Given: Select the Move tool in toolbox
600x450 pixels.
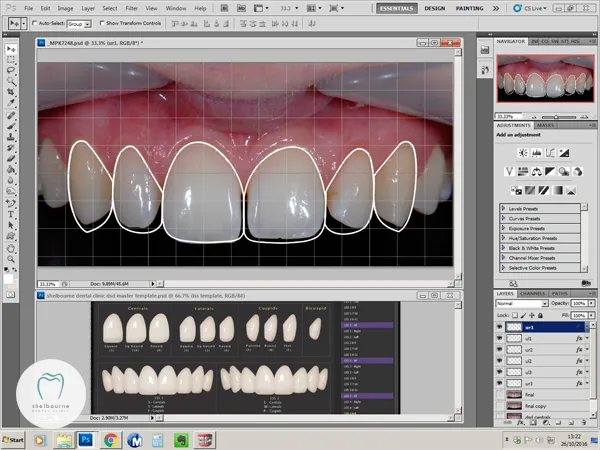Looking at the screenshot, I should point(11,47).
